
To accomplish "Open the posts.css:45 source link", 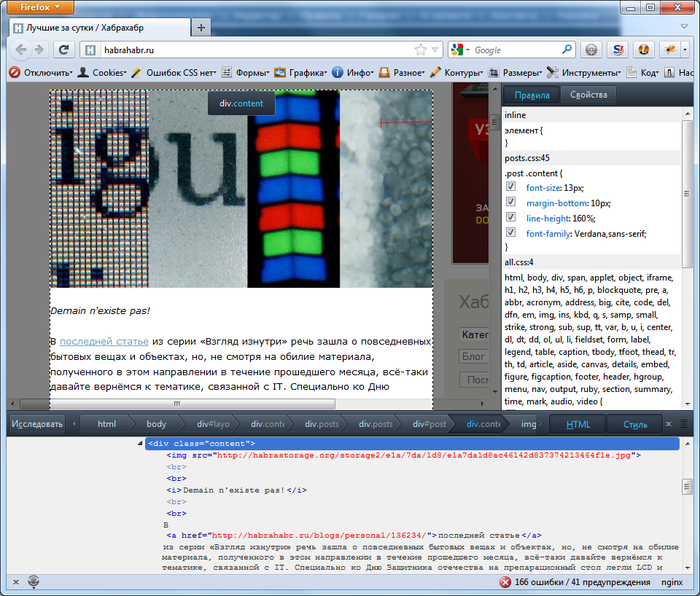I will [527, 158].
